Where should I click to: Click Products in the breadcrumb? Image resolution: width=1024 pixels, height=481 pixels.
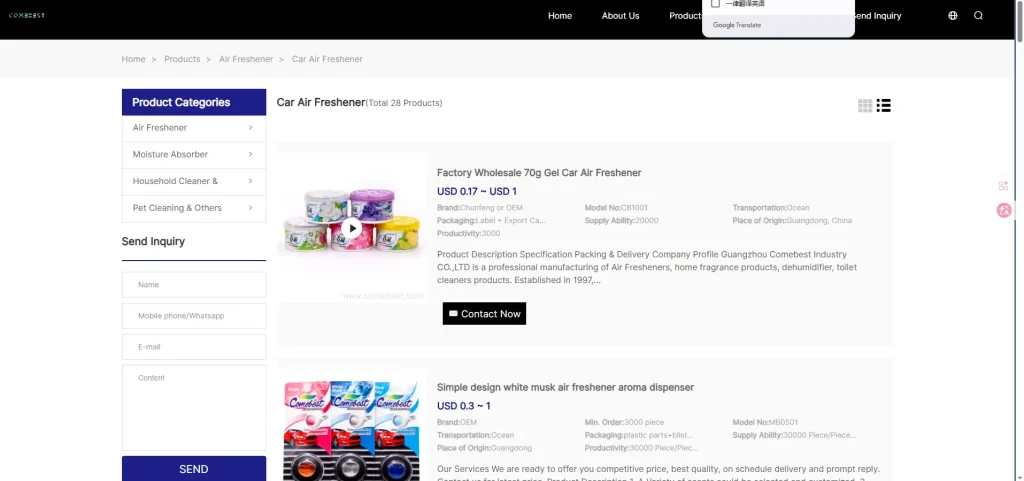point(182,59)
